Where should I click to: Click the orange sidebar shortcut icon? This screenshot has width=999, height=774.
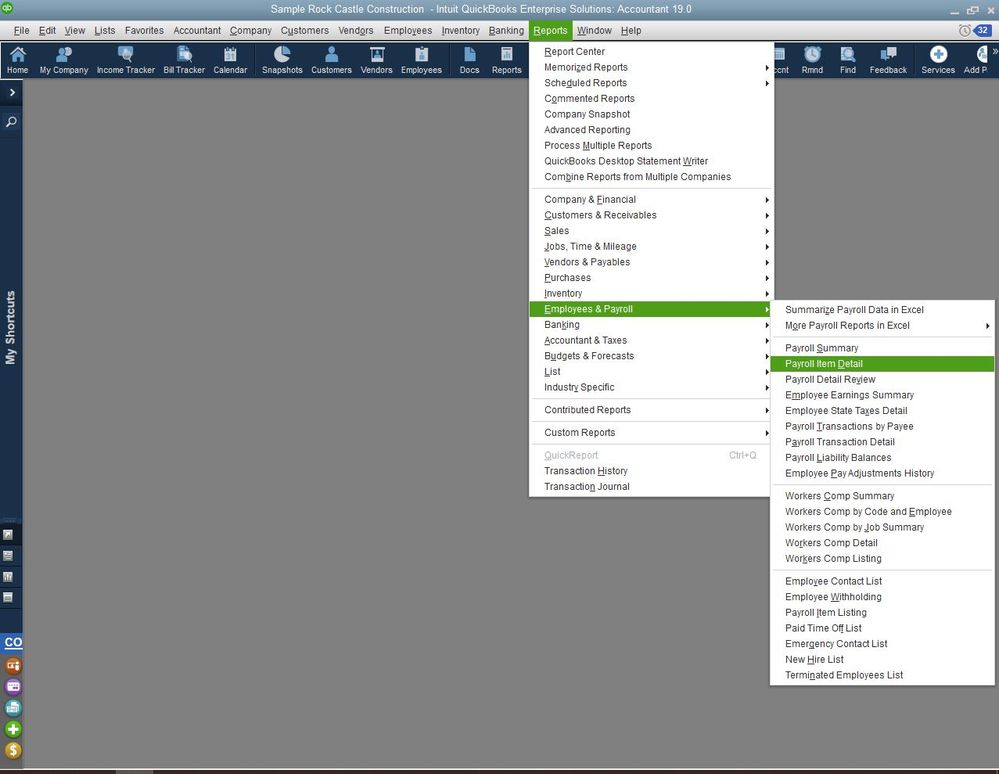(13, 666)
